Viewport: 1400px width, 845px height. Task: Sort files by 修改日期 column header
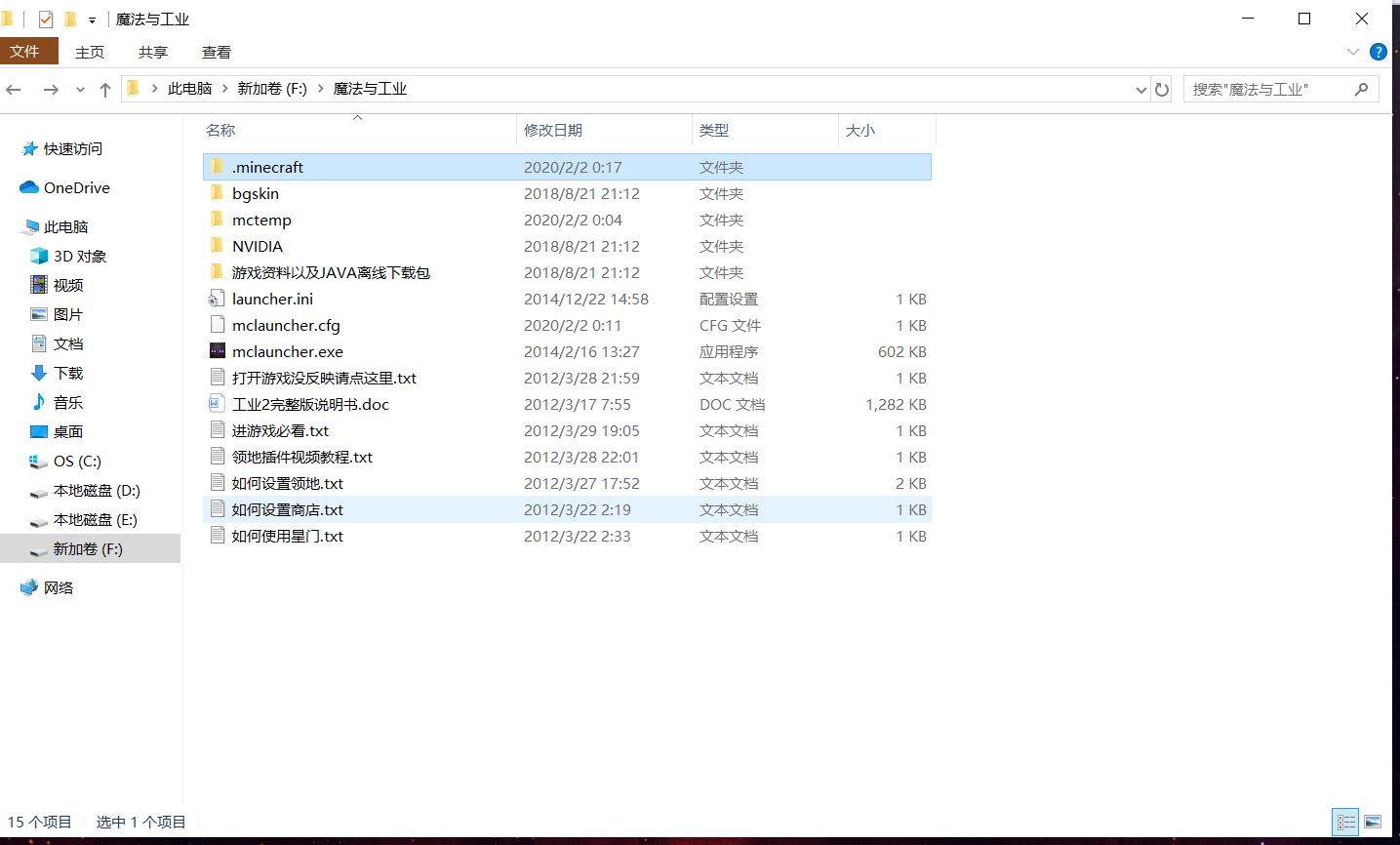553,130
